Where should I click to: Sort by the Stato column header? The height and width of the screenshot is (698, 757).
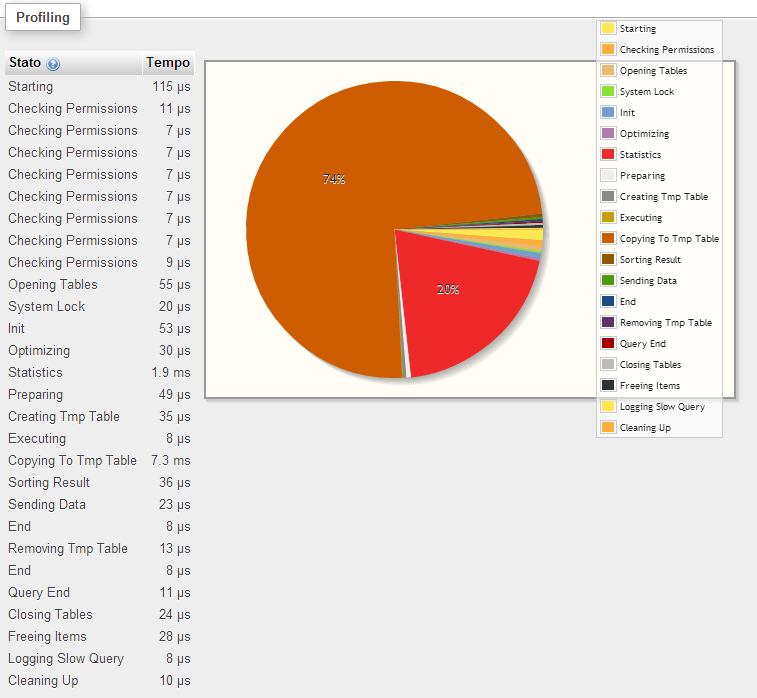click(25, 63)
